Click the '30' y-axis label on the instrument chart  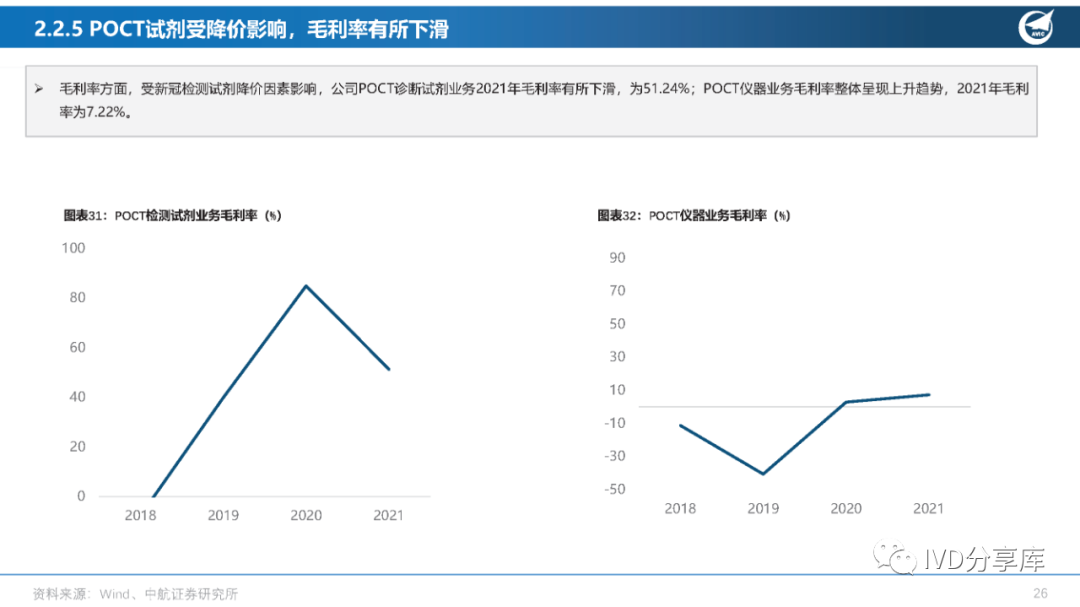pyautogui.click(x=617, y=357)
